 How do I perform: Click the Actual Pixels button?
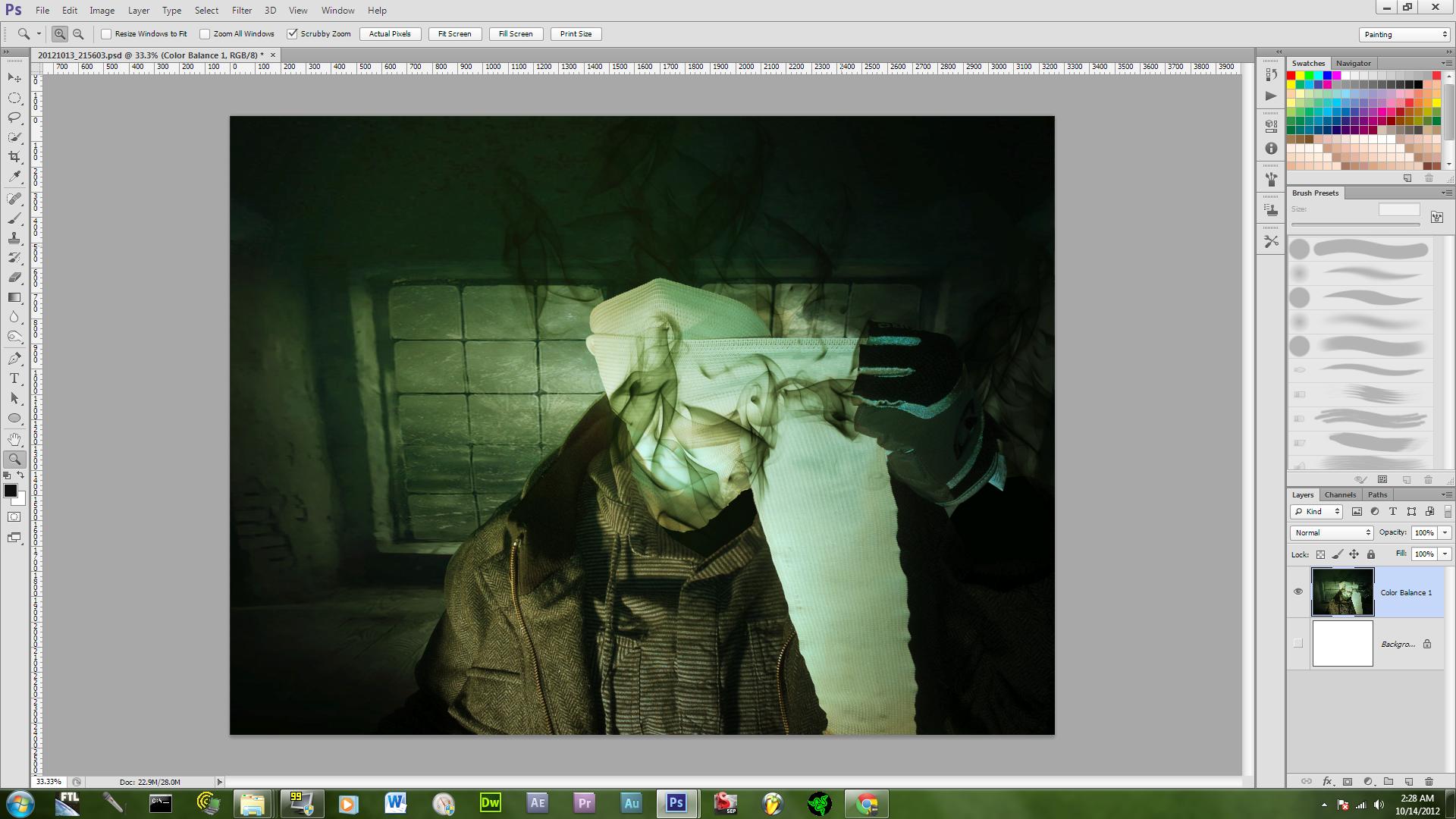tap(390, 34)
